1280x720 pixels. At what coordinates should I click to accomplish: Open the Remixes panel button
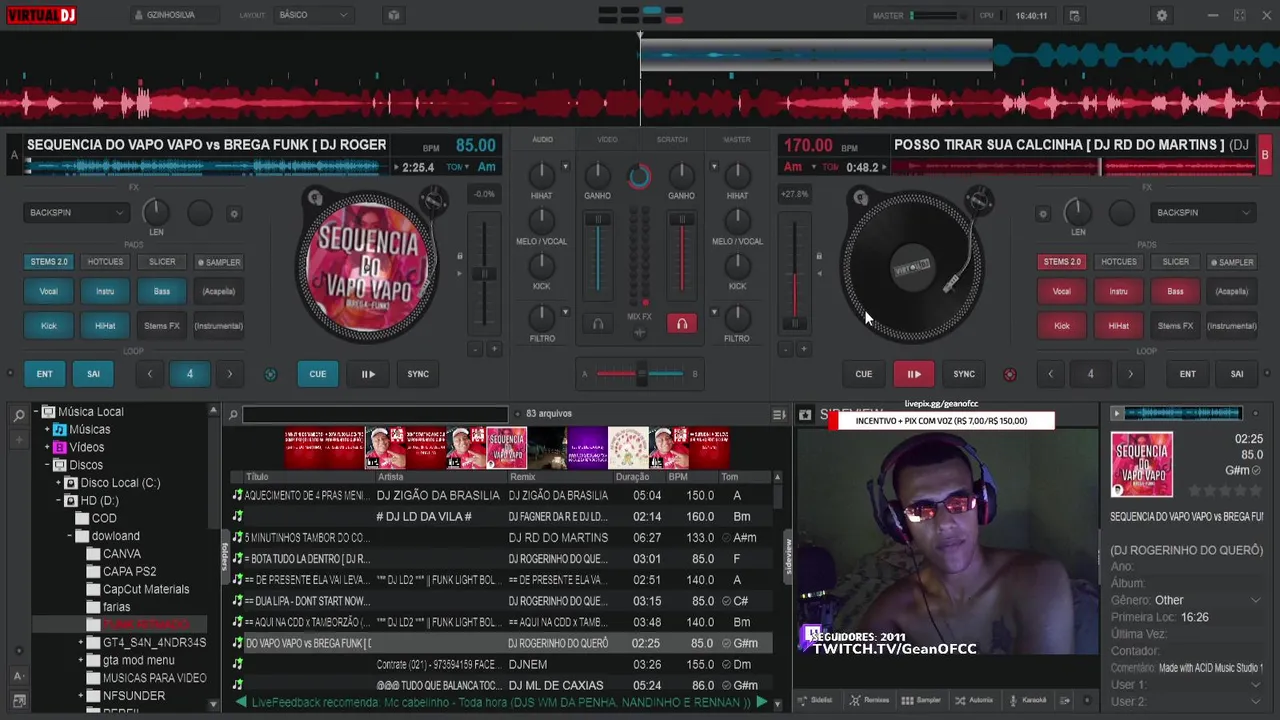[870, 700]
